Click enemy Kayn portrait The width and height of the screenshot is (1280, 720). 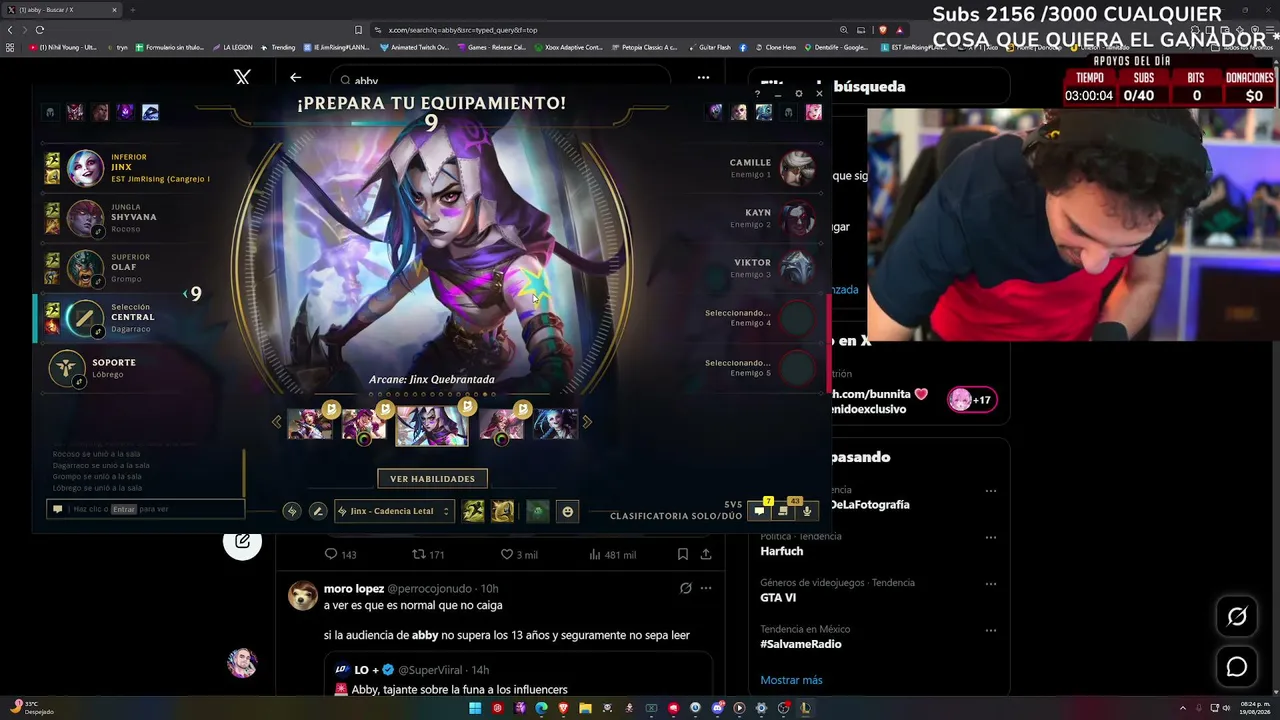tap(797, 218)
